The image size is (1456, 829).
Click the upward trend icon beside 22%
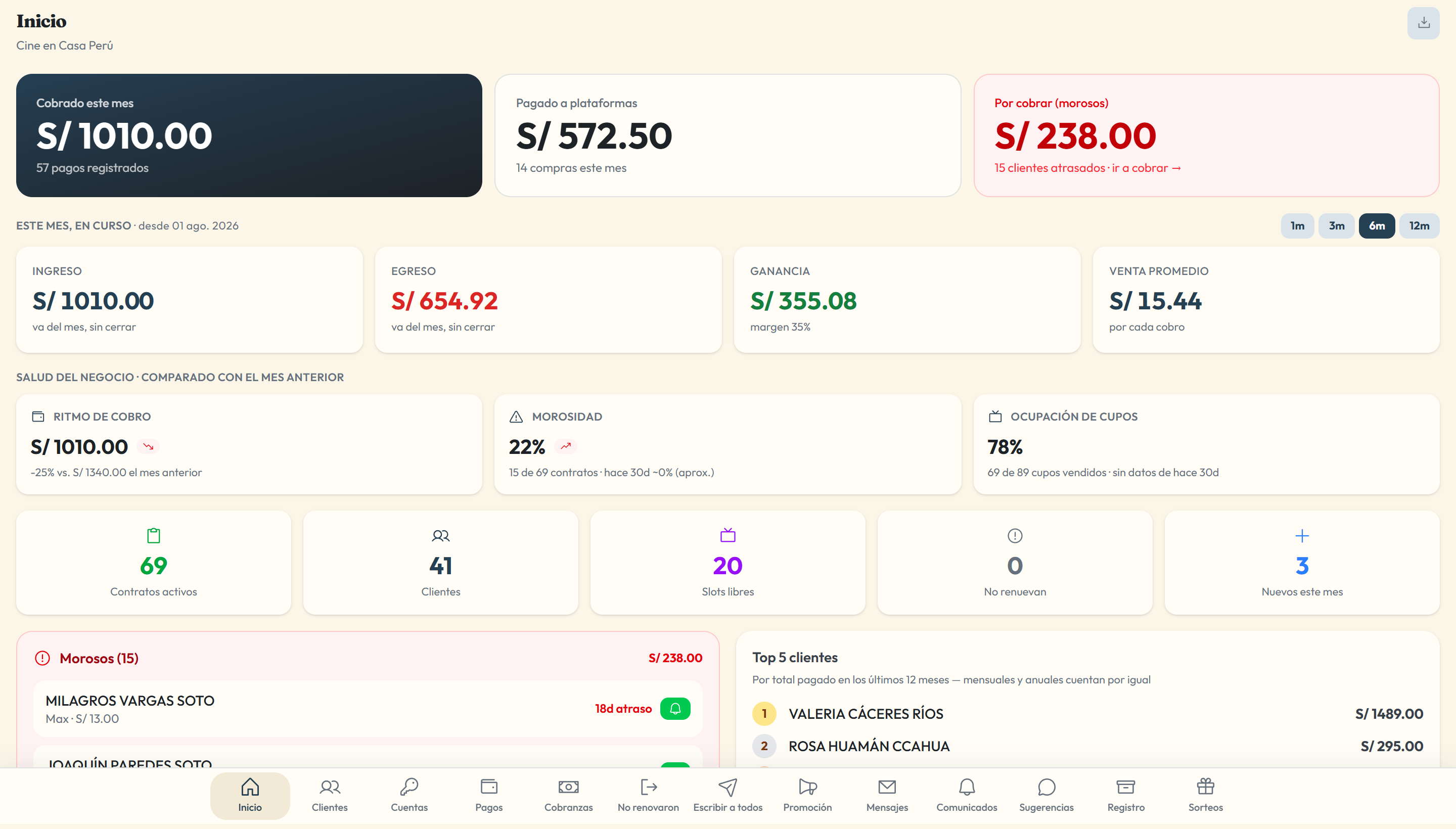[x=565, y=447]
